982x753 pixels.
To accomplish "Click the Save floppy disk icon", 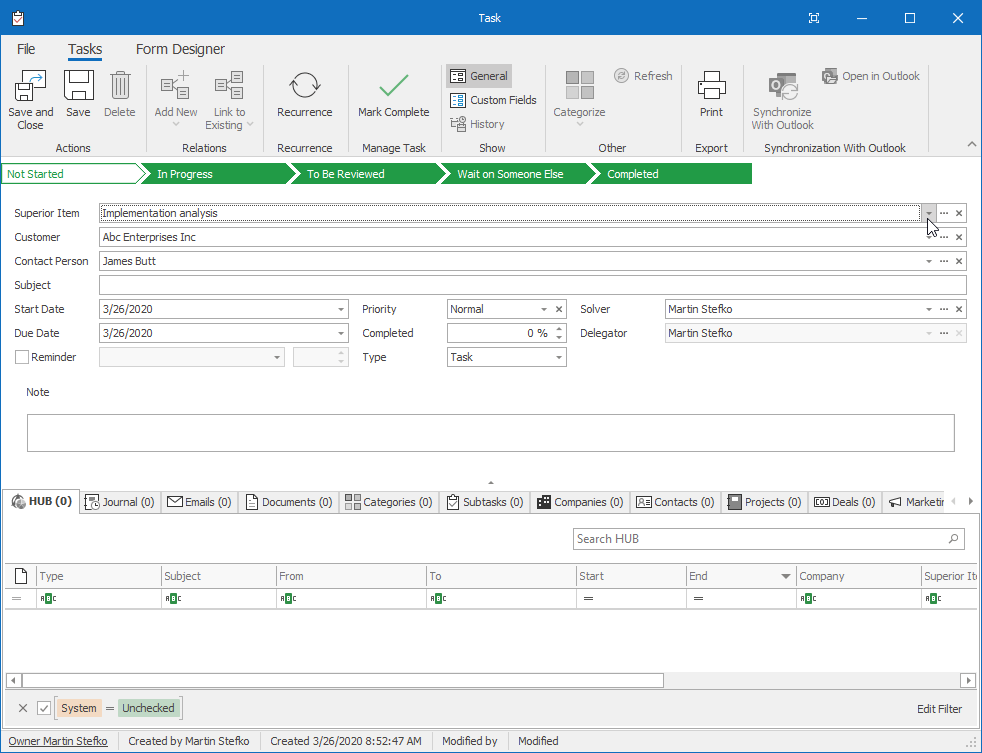I will [78, 87].
